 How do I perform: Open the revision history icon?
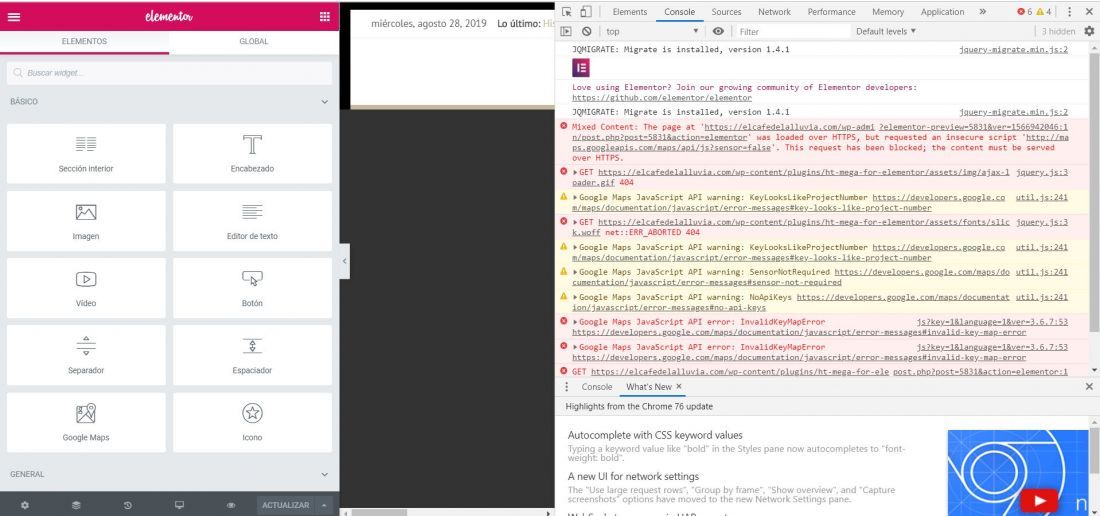click(128, 505)
